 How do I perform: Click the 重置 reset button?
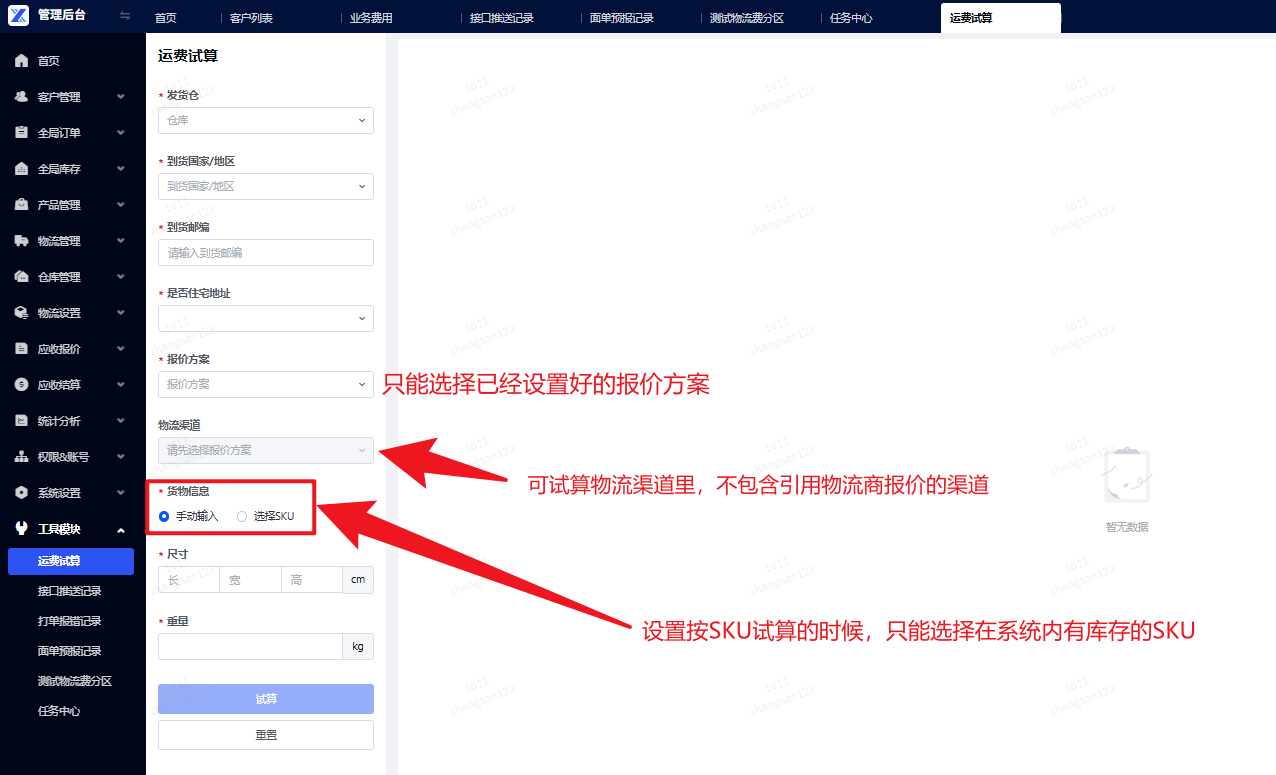coord(266,735)
